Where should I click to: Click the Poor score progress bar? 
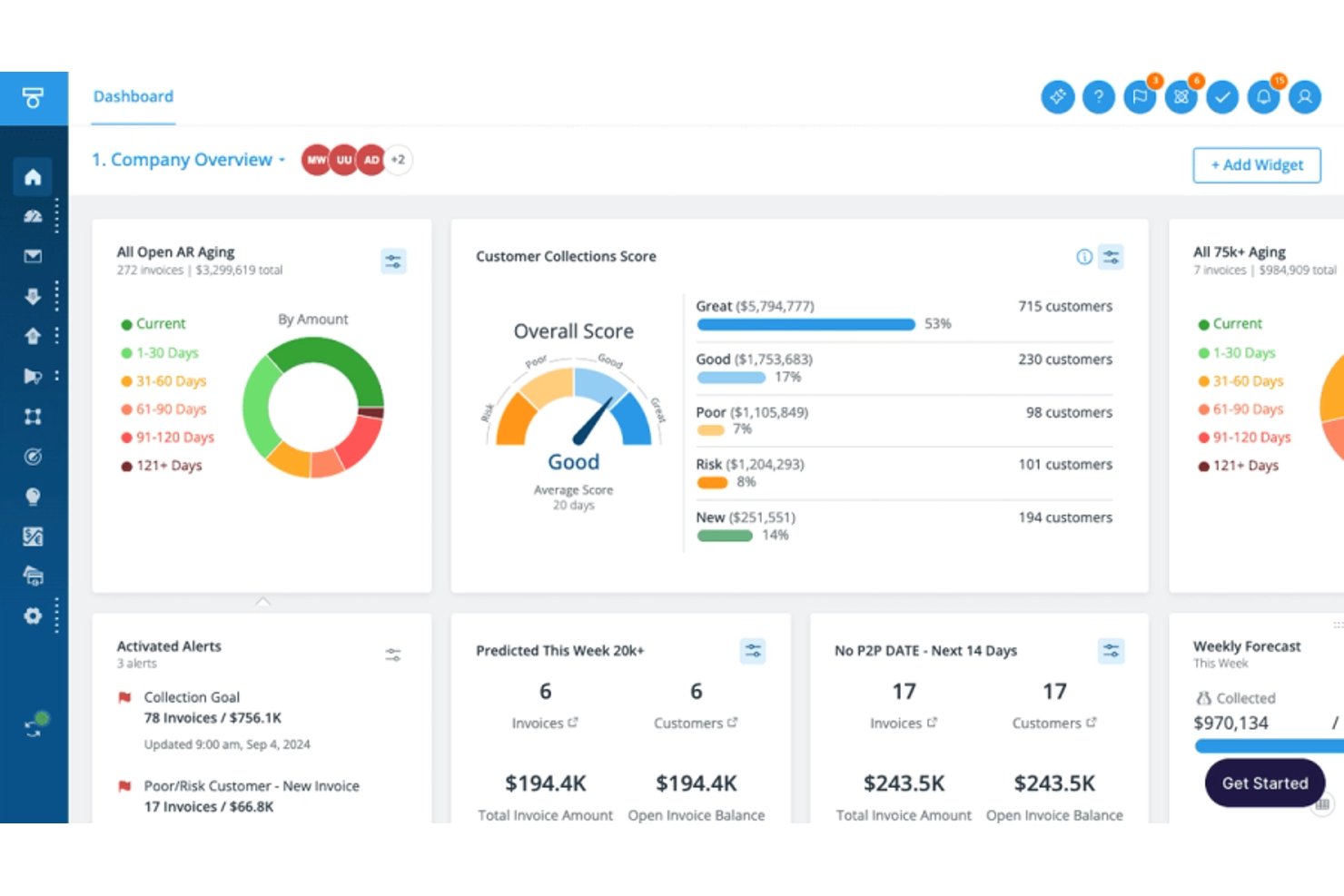710,430
